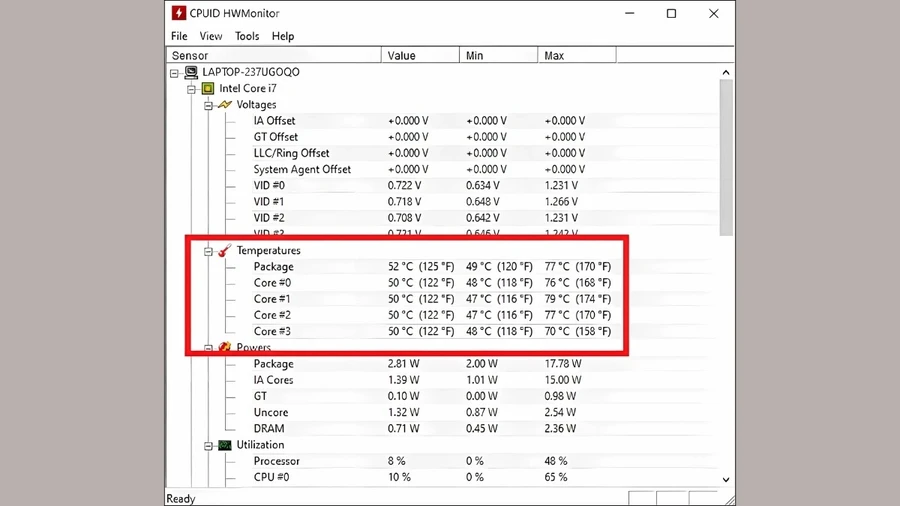Select the IA Offset voltage row
Image resolution: width=900 pixels, height=506 pixels.
click(485, 120)
